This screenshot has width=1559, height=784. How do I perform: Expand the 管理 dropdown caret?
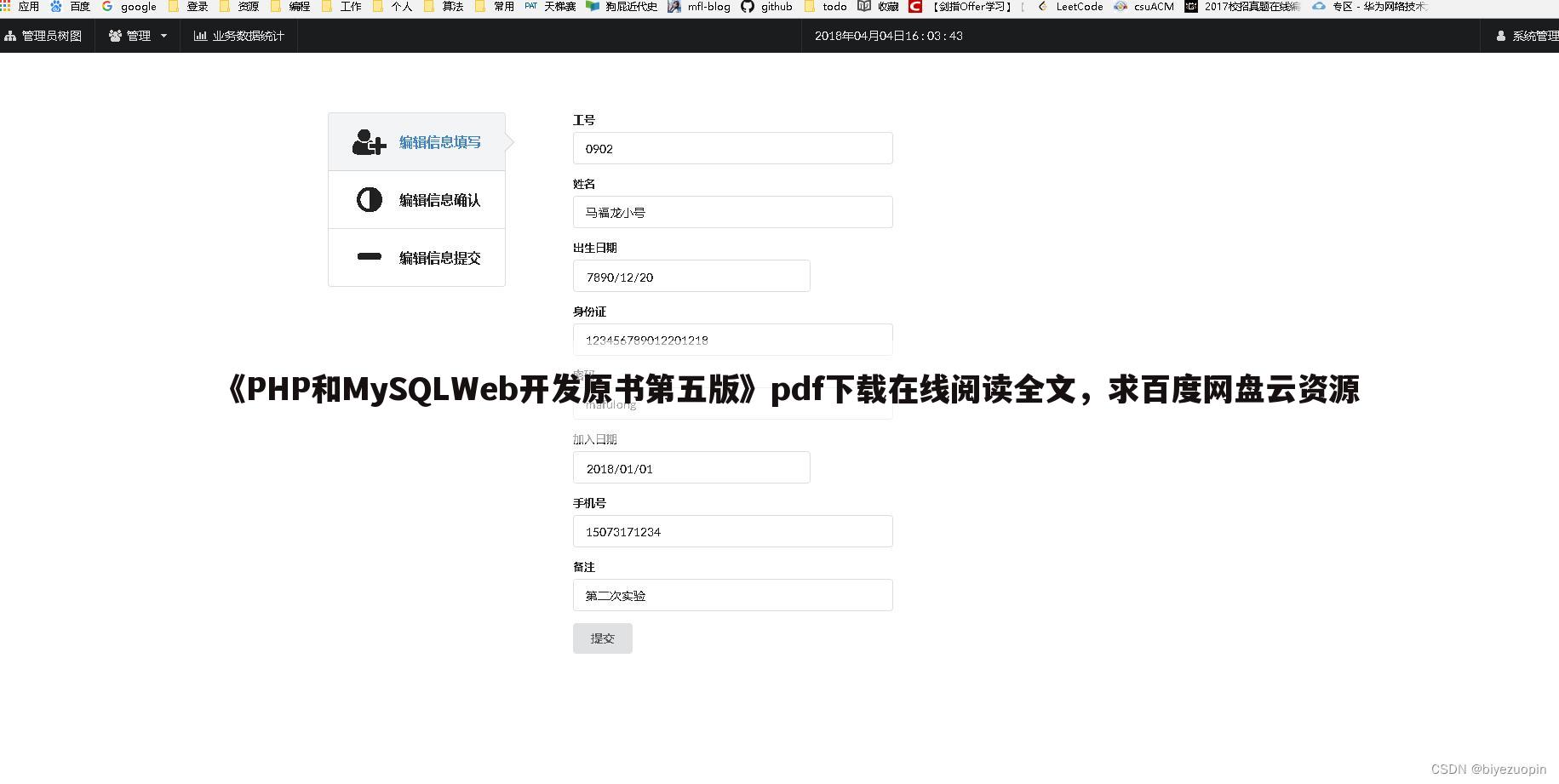163,36
